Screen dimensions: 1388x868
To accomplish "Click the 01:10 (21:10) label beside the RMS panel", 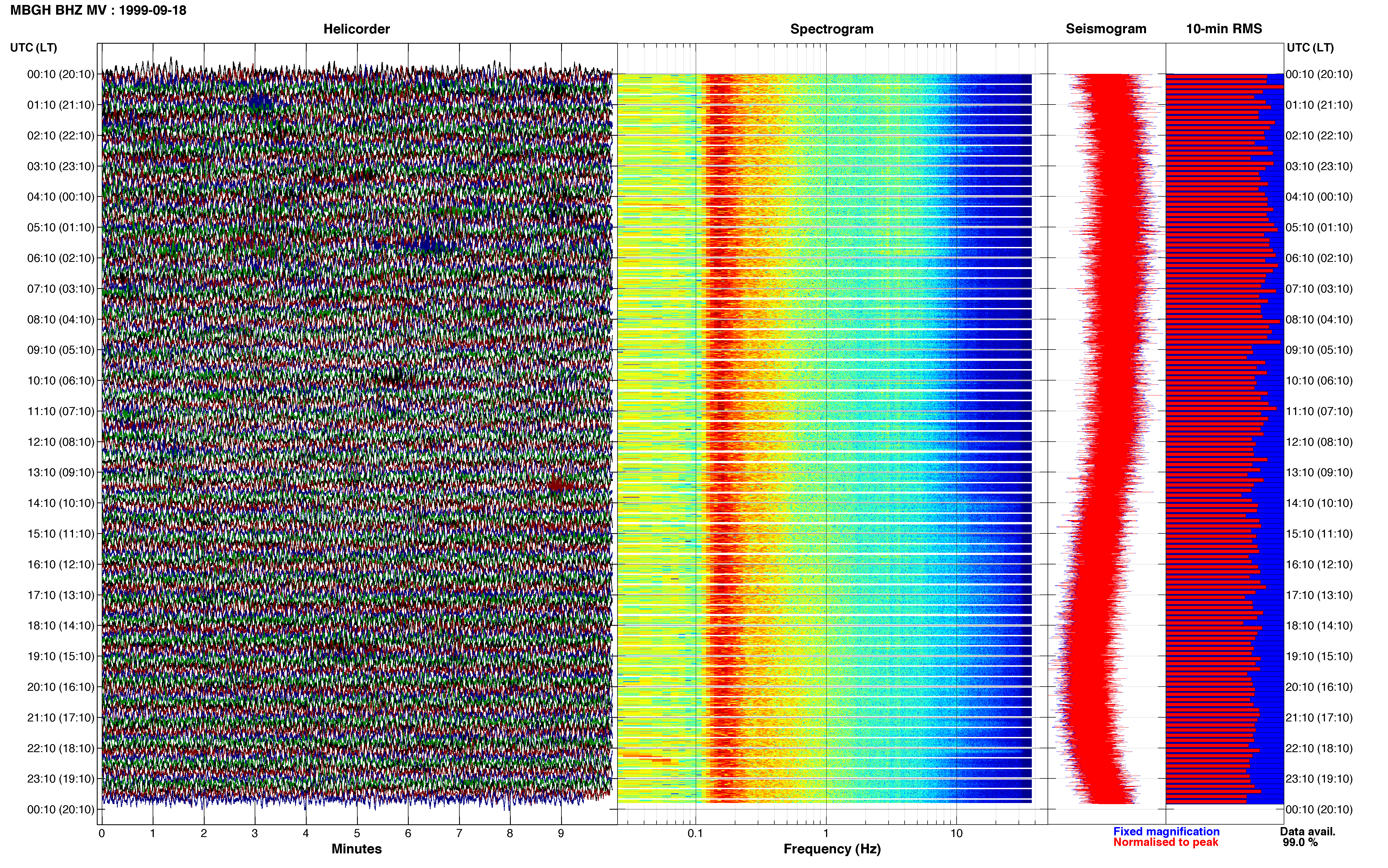I will tap(1319, 105).
